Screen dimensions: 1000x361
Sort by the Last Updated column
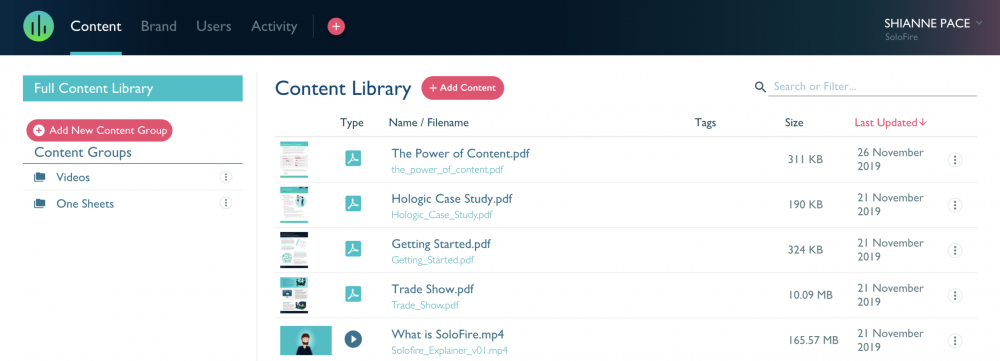pyautogui.click(x=890, y=122)
